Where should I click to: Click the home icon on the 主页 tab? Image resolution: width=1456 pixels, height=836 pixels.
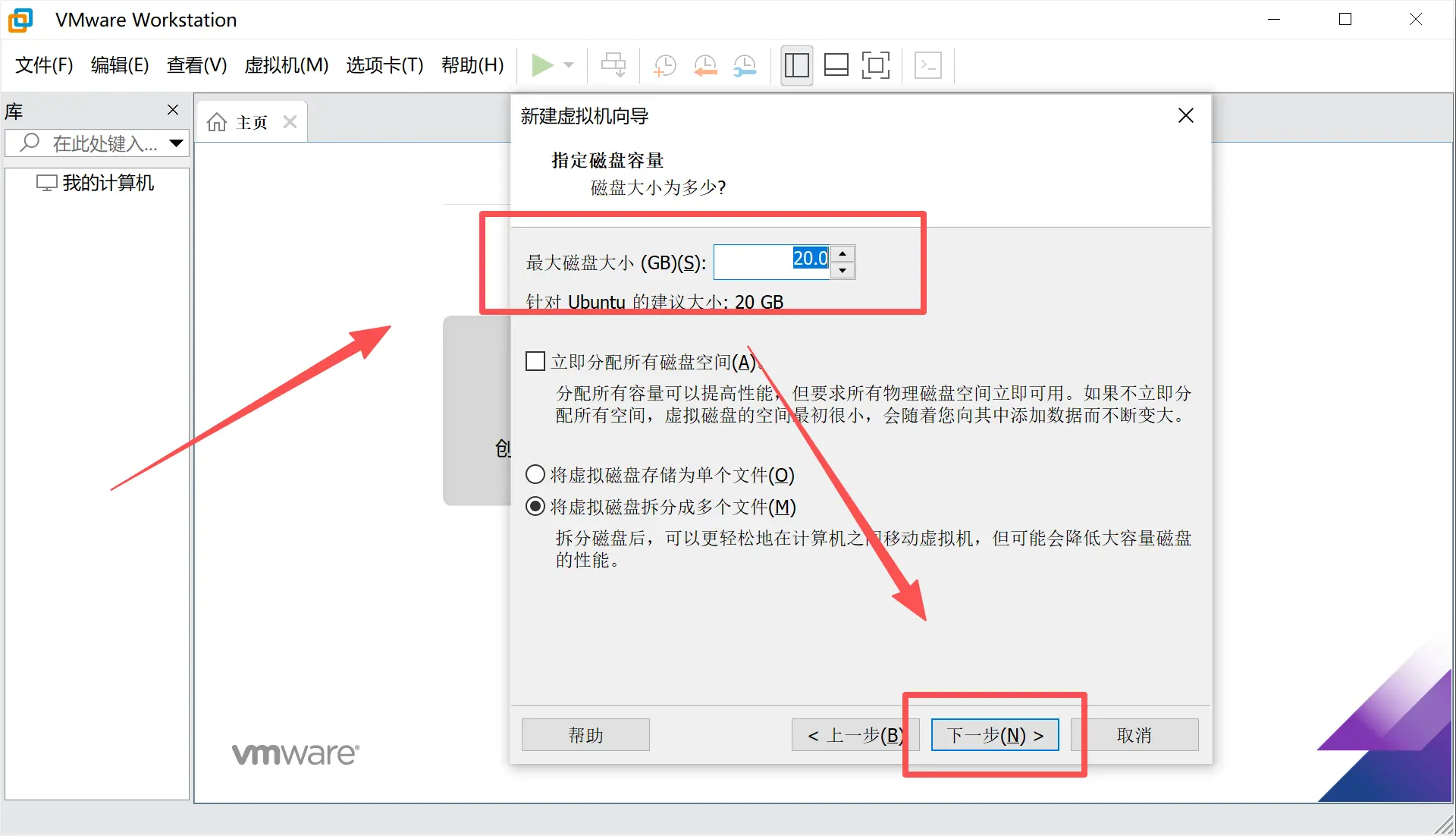[x=217, y=122]
